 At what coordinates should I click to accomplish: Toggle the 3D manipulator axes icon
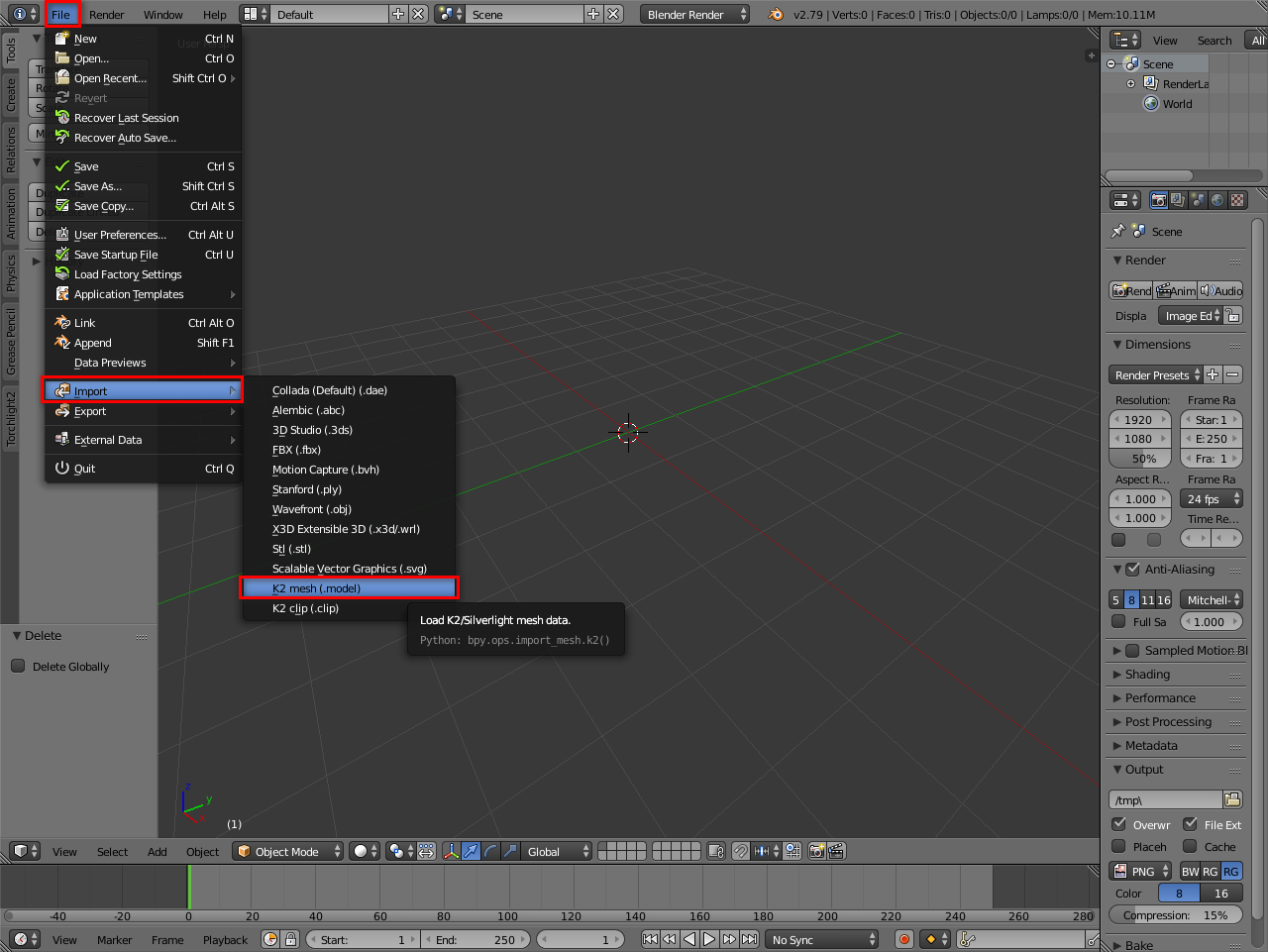[451, 851]
